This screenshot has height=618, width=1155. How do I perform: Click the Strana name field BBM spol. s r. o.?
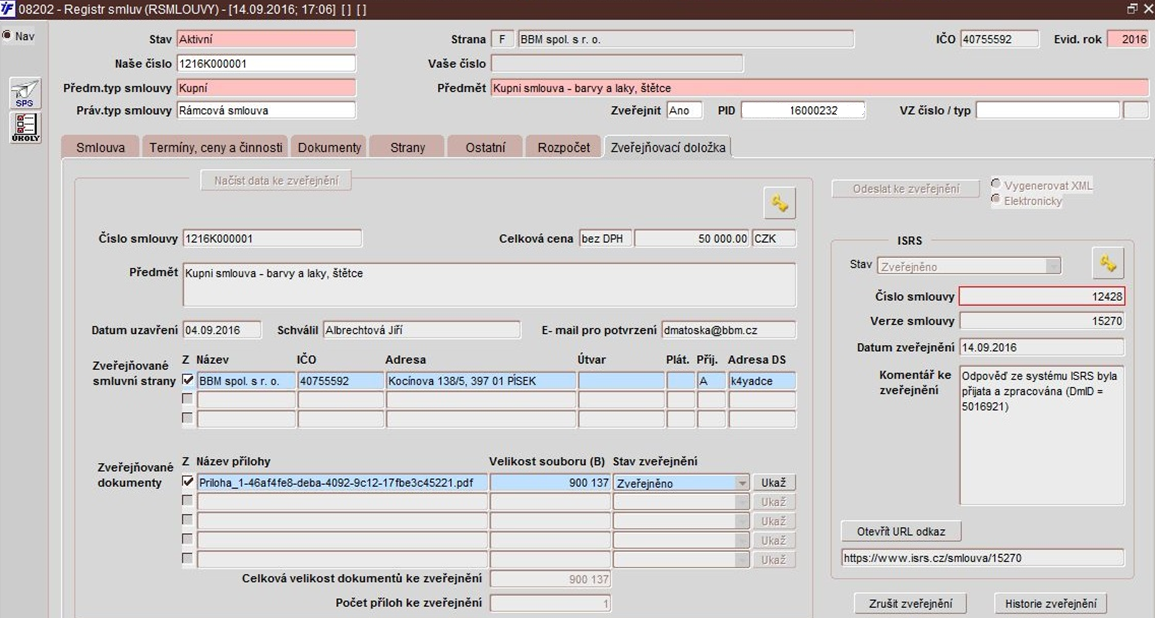686,39
